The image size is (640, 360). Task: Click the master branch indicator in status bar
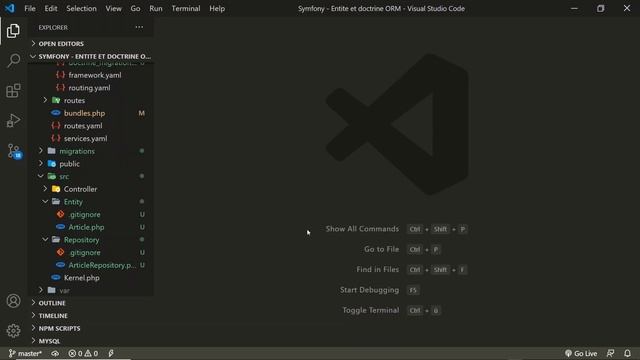[25, 353]
